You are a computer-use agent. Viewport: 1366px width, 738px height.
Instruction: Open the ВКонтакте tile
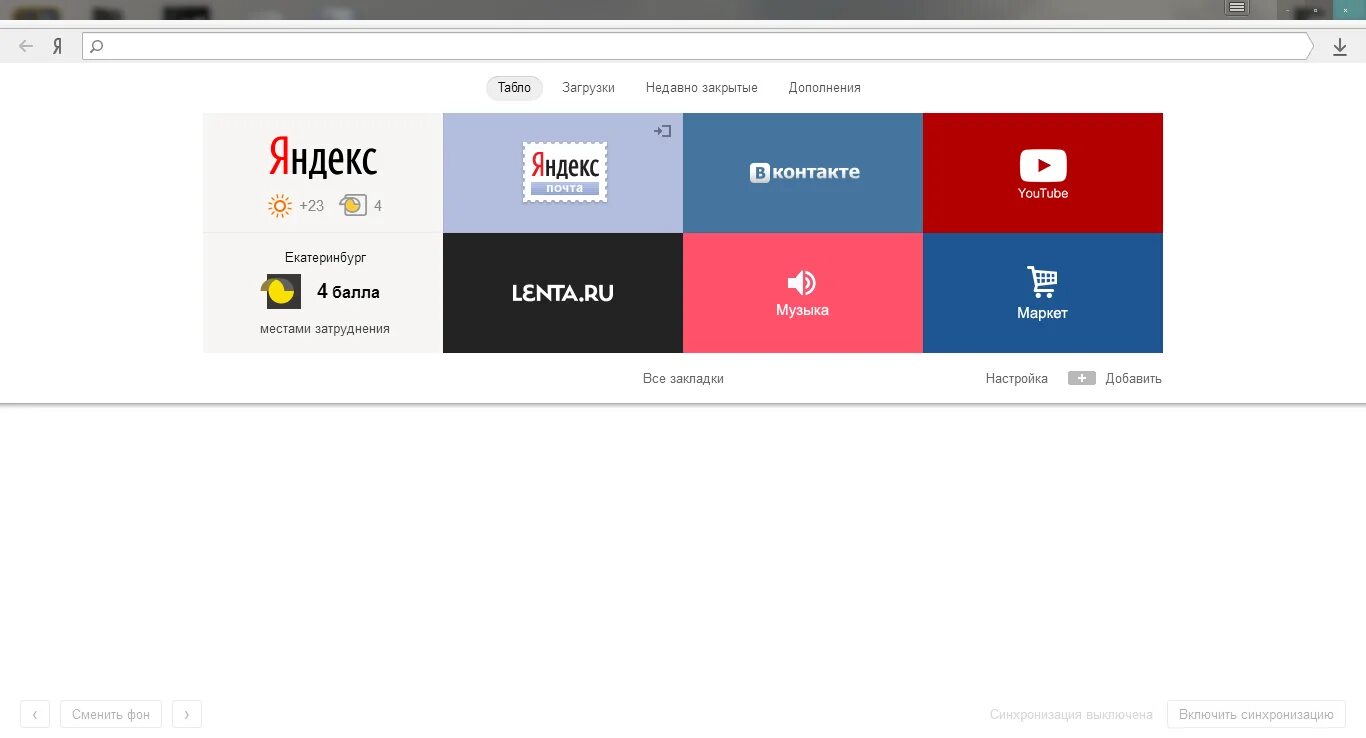(x=803, y=173)
